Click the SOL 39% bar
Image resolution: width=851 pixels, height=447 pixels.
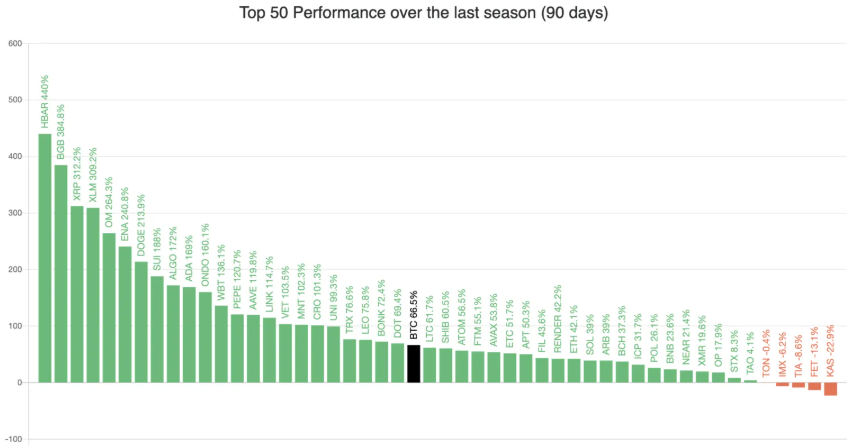coord(589,372)
